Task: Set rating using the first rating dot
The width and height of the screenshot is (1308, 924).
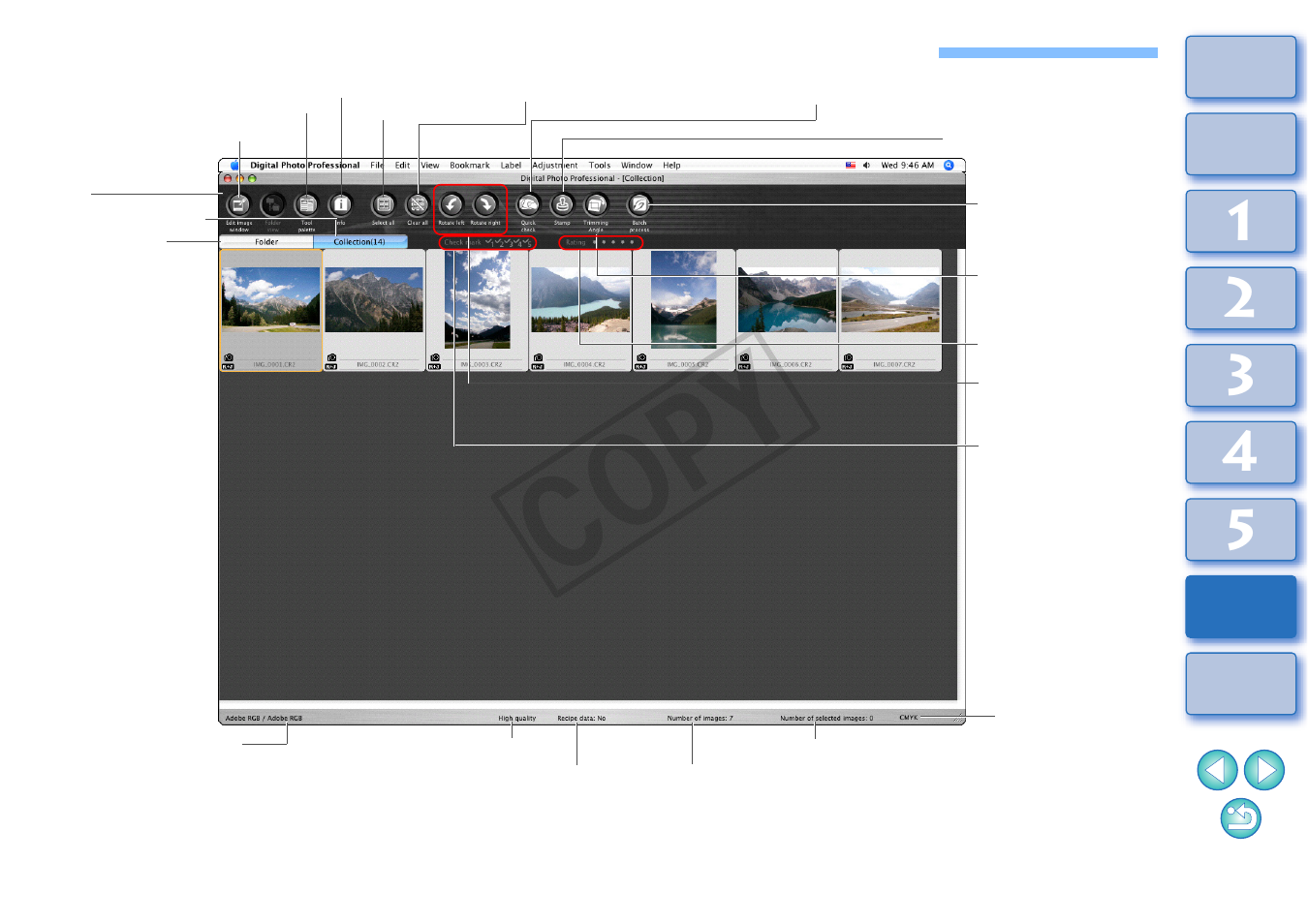Action: point(595,242)
